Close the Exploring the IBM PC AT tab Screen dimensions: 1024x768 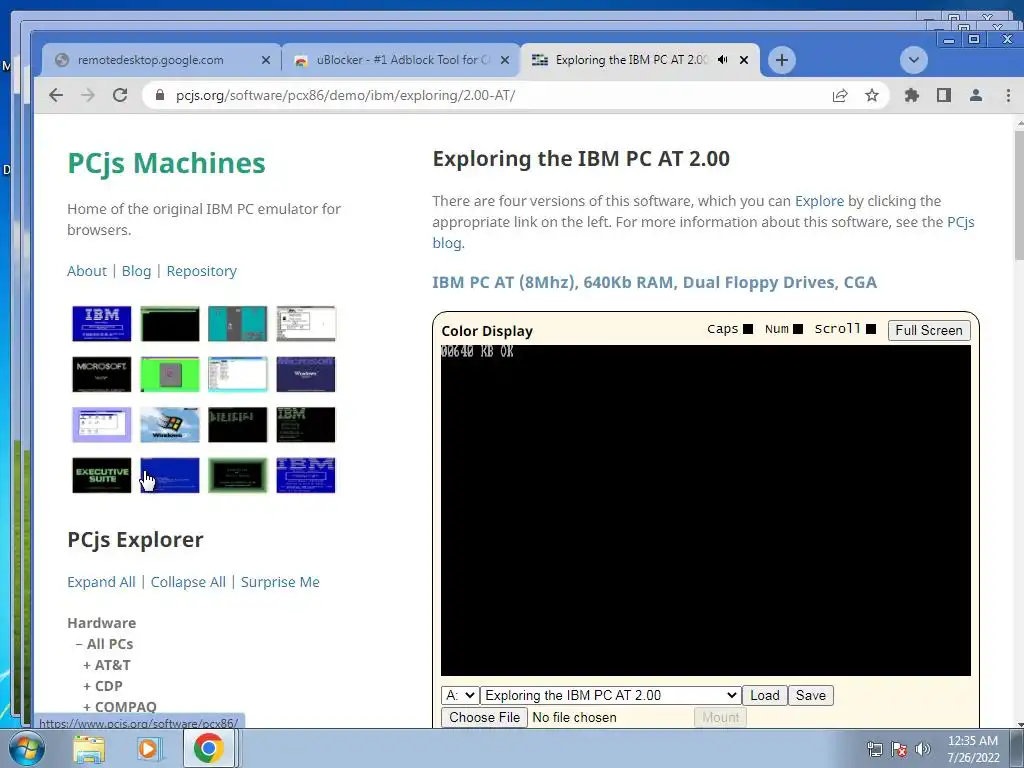click(744, 60)
